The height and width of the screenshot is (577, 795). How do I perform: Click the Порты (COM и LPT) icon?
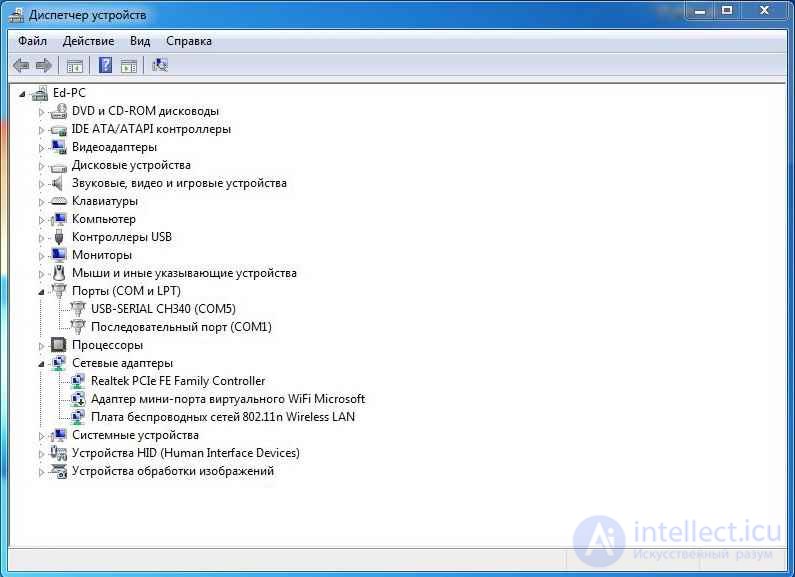[59, 291]
